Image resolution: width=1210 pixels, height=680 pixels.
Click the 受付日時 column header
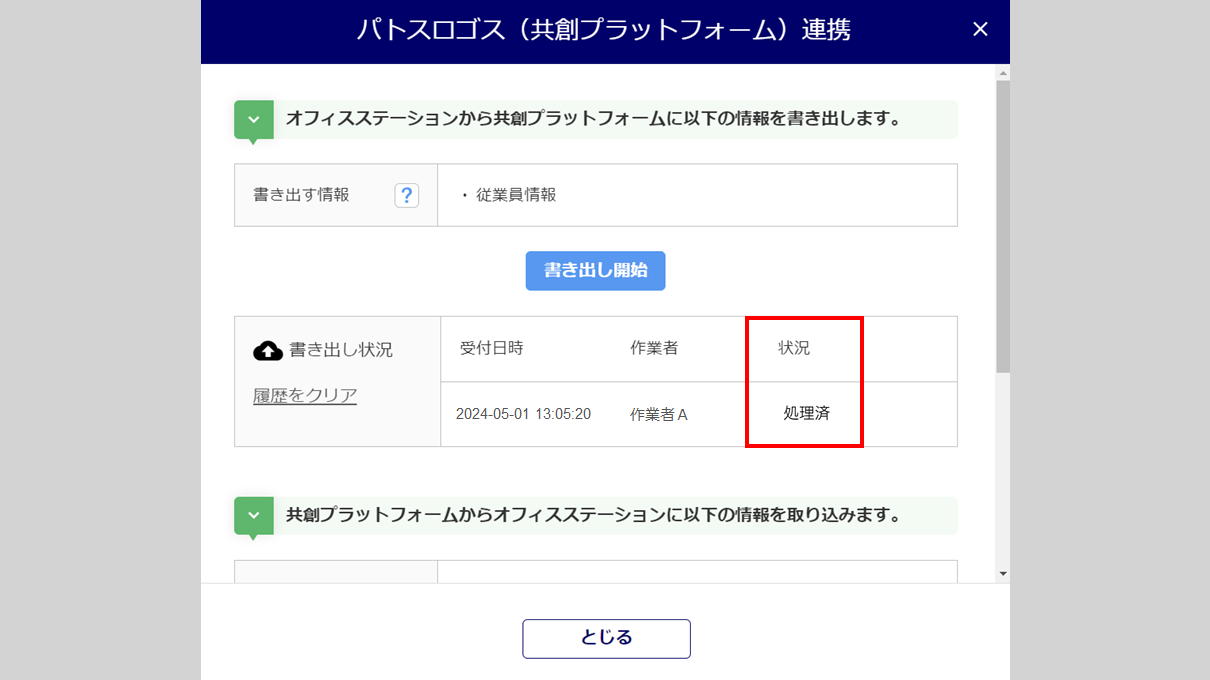(491, 348)
